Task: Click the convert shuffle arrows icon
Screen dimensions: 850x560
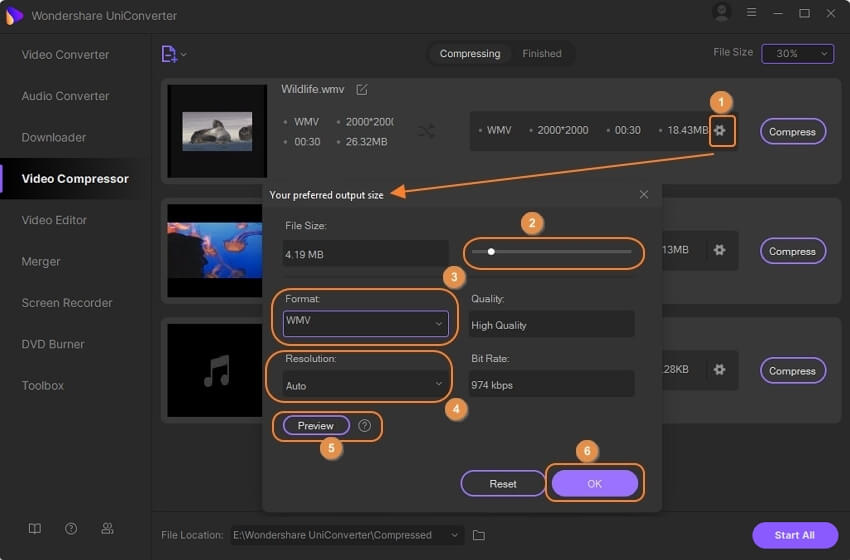Action: tap(426, 131)
